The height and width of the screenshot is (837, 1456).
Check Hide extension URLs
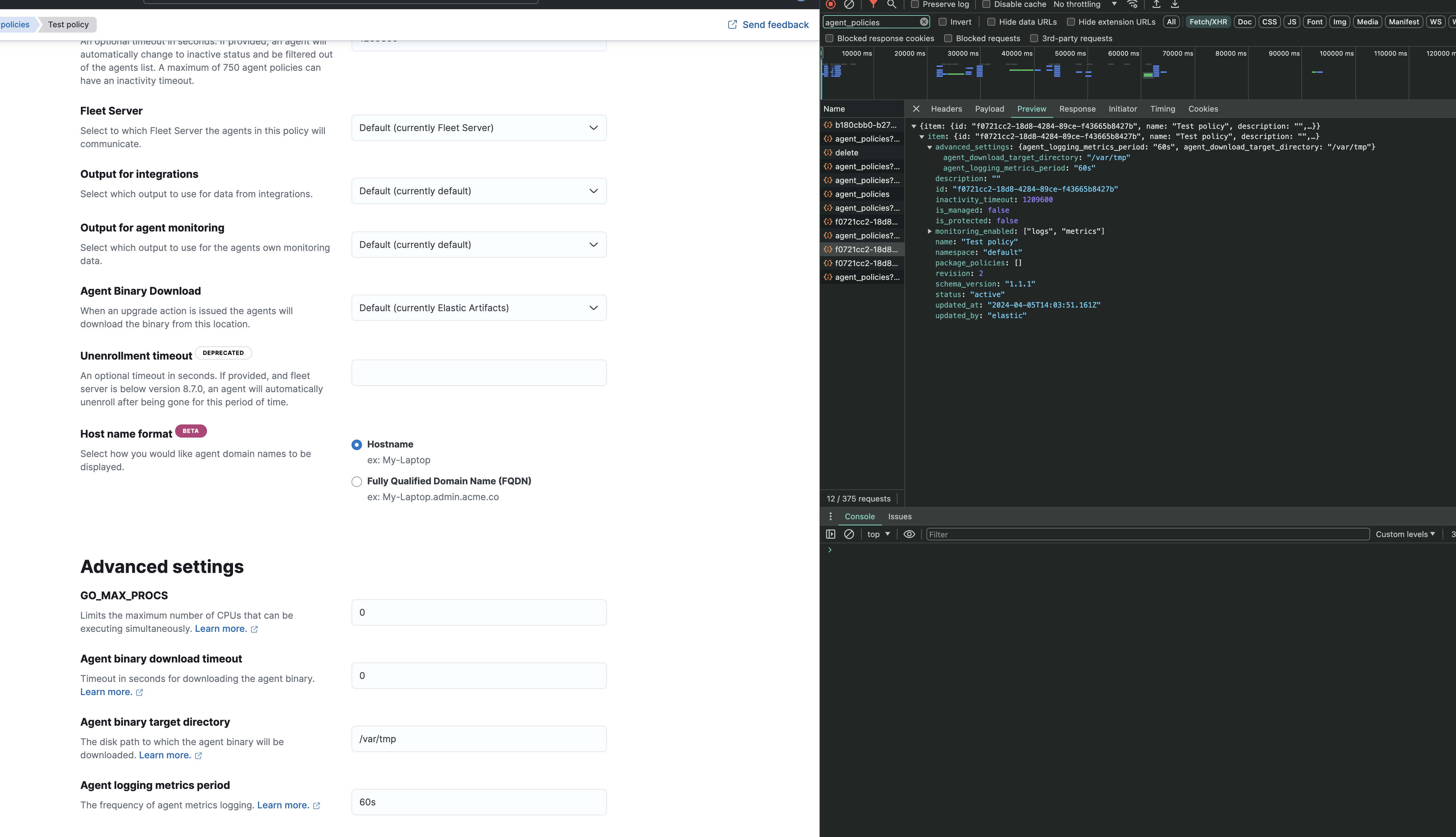[x=1071, y=22]
